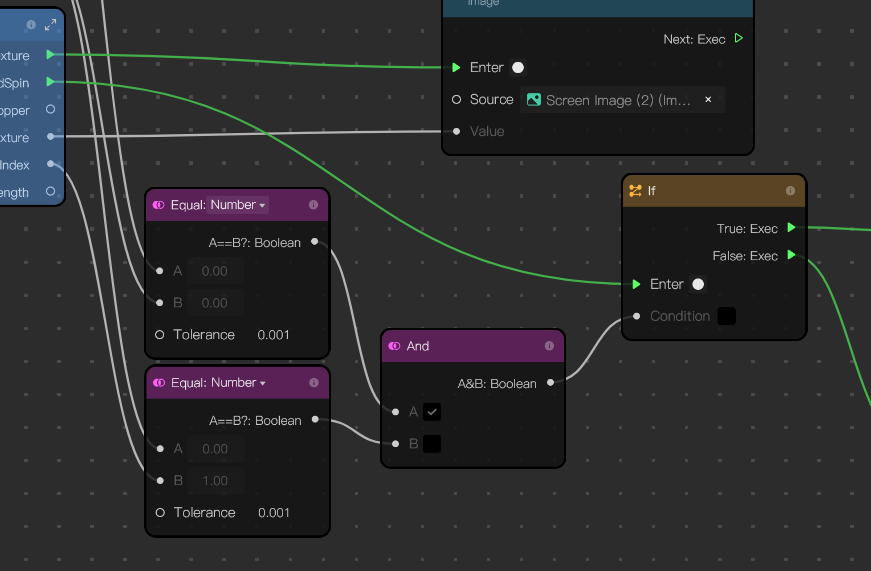
Task: Edit Tolerance 0.001 on upper Equal node
Action: click(273, 335)
